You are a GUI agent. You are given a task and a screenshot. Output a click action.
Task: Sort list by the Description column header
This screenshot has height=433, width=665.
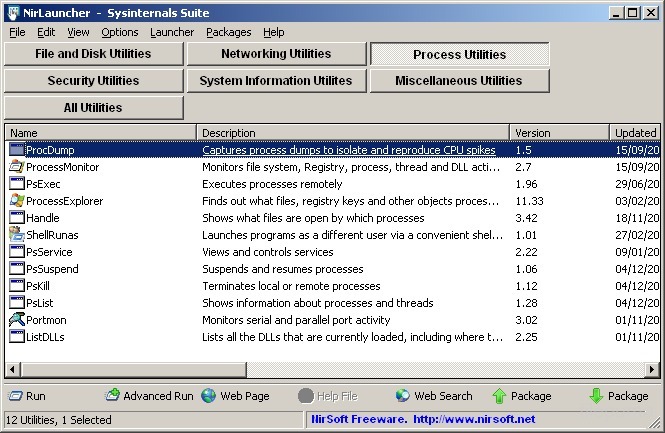[352, 133]
